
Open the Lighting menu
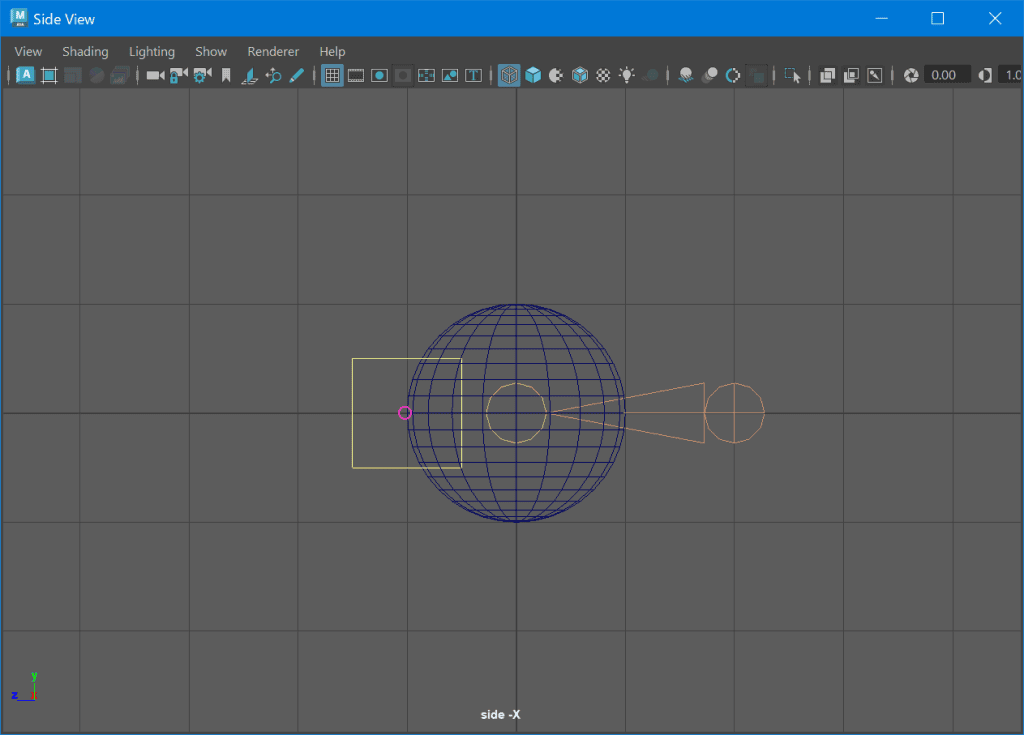pos(152,52)
